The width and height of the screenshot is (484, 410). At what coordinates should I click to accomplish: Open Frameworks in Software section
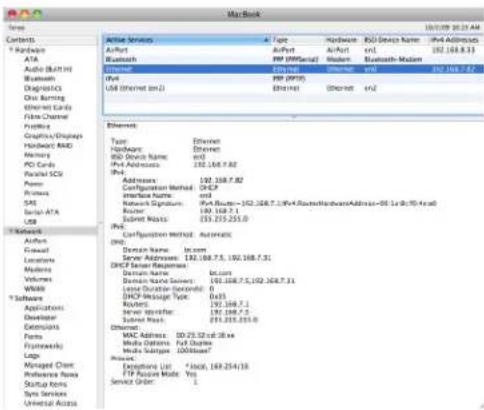pyautogui.click(x=43, y=346)
